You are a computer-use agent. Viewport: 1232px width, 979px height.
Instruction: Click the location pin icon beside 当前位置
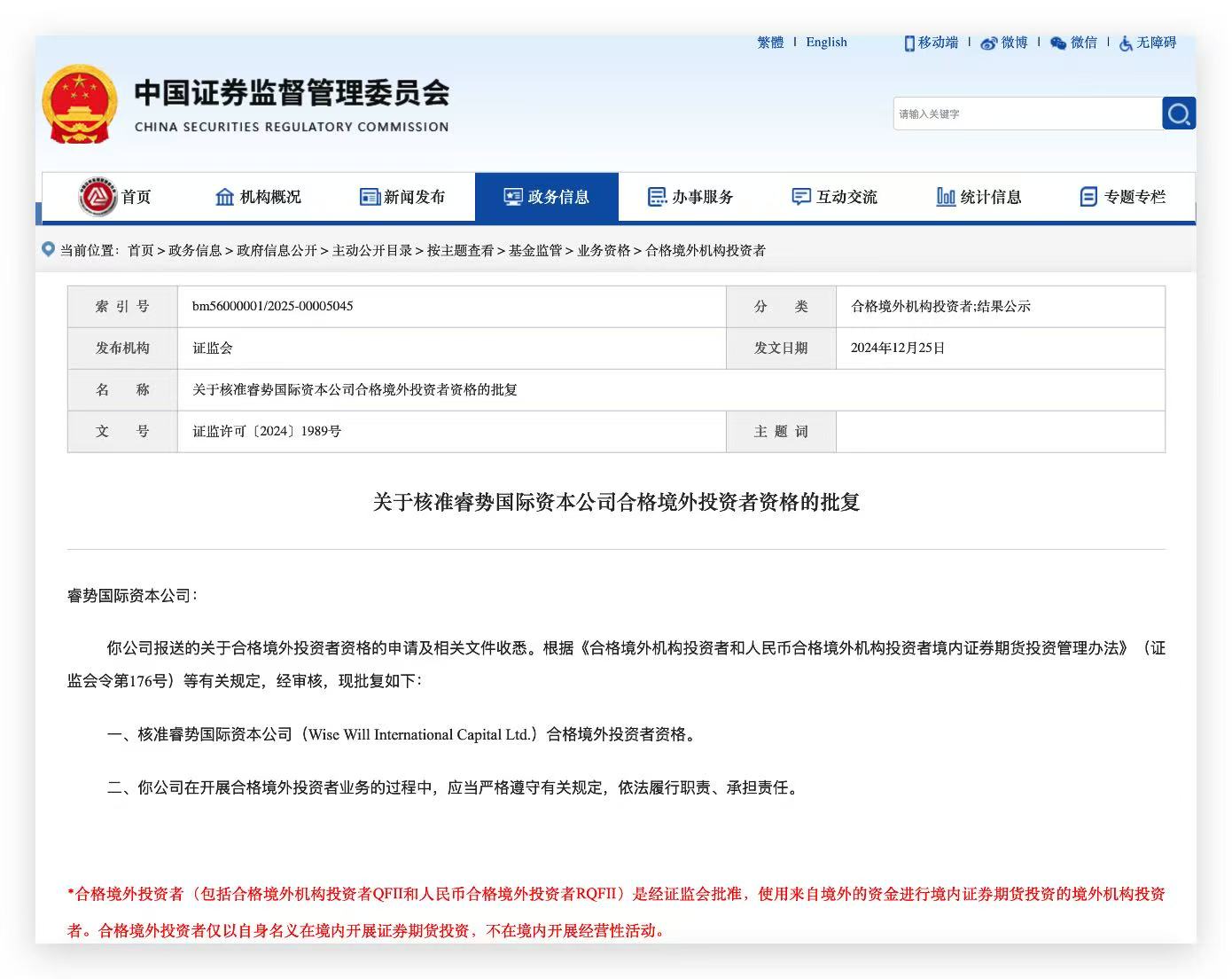pyautogui.click(x=49, y=249)
